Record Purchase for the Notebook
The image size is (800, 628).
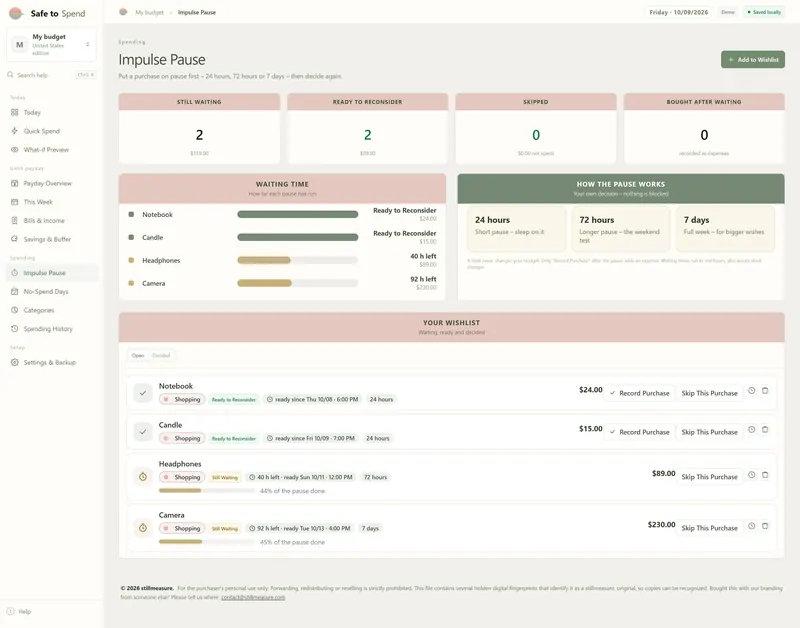point(639,393)
